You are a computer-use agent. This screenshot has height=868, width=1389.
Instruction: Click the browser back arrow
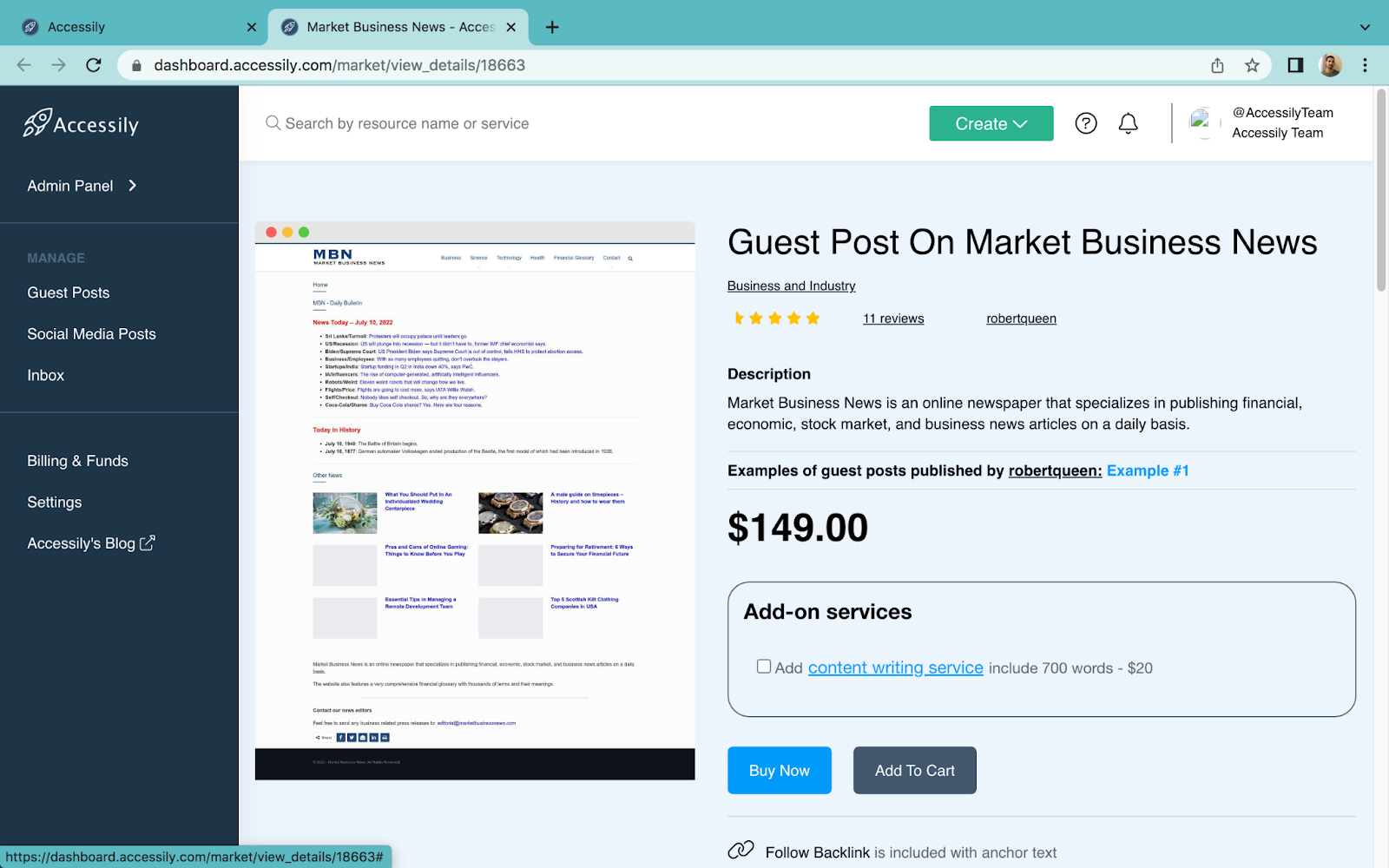pyautogui.click(x=24, y=65)
